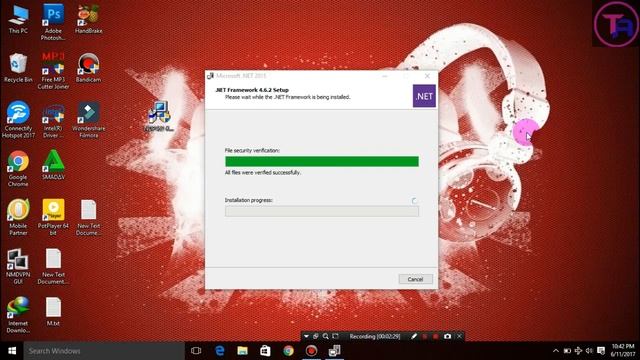Click the Recording timer text on Bandicam bar
The height and width of the screenshot is (360, 640).
(375, 336)
